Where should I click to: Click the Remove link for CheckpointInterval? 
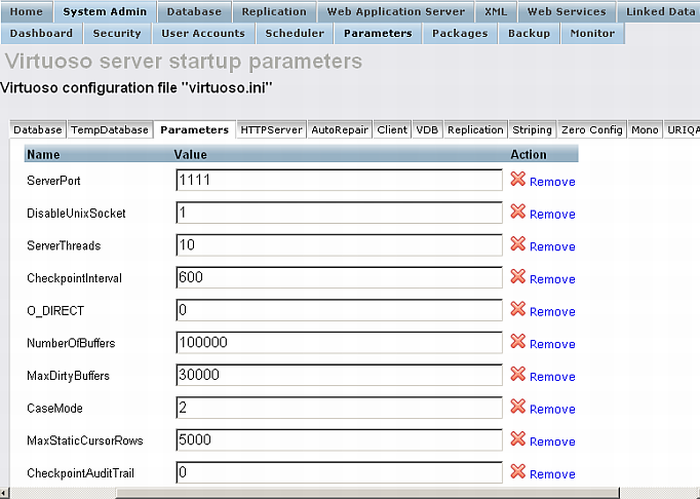click(x=552, y=279)
